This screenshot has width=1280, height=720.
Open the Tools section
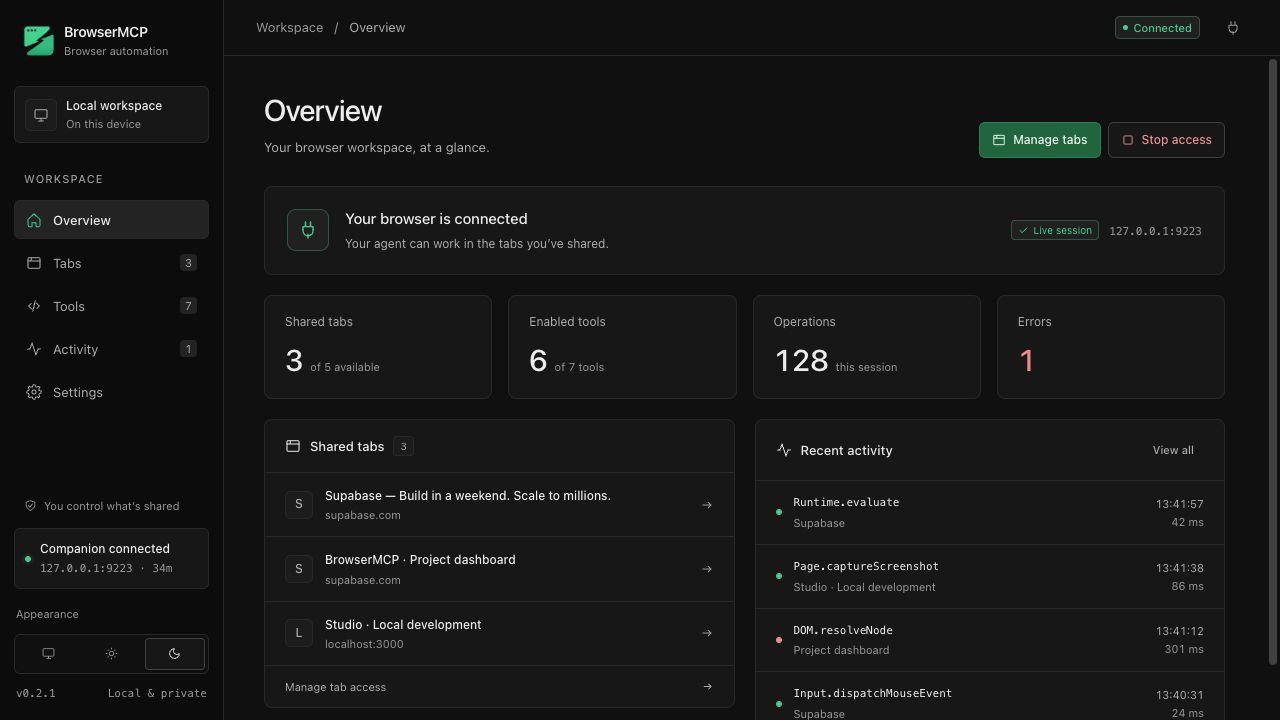tap(111, 306)
